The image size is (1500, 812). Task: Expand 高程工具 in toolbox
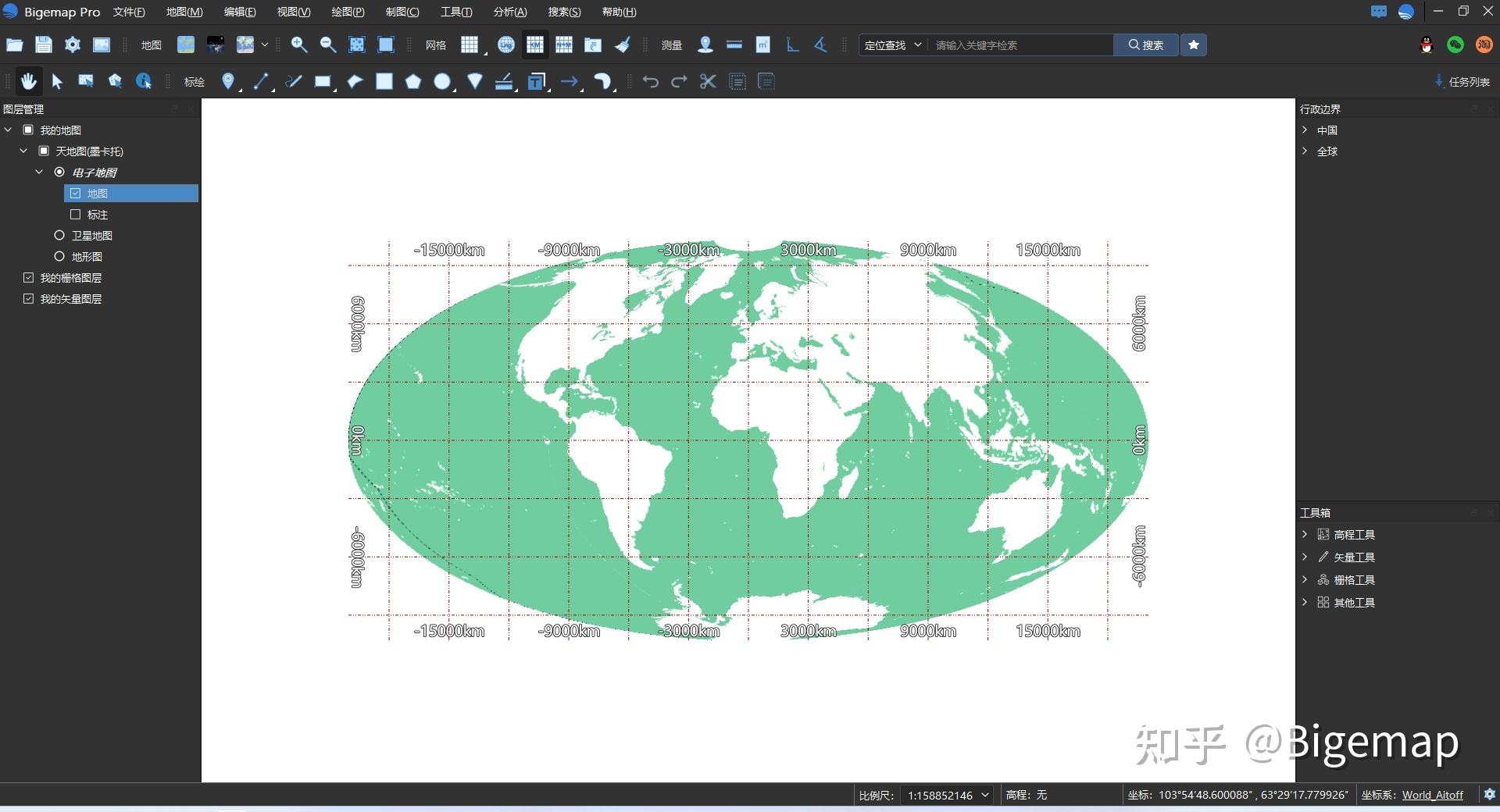click(1305, 534)
